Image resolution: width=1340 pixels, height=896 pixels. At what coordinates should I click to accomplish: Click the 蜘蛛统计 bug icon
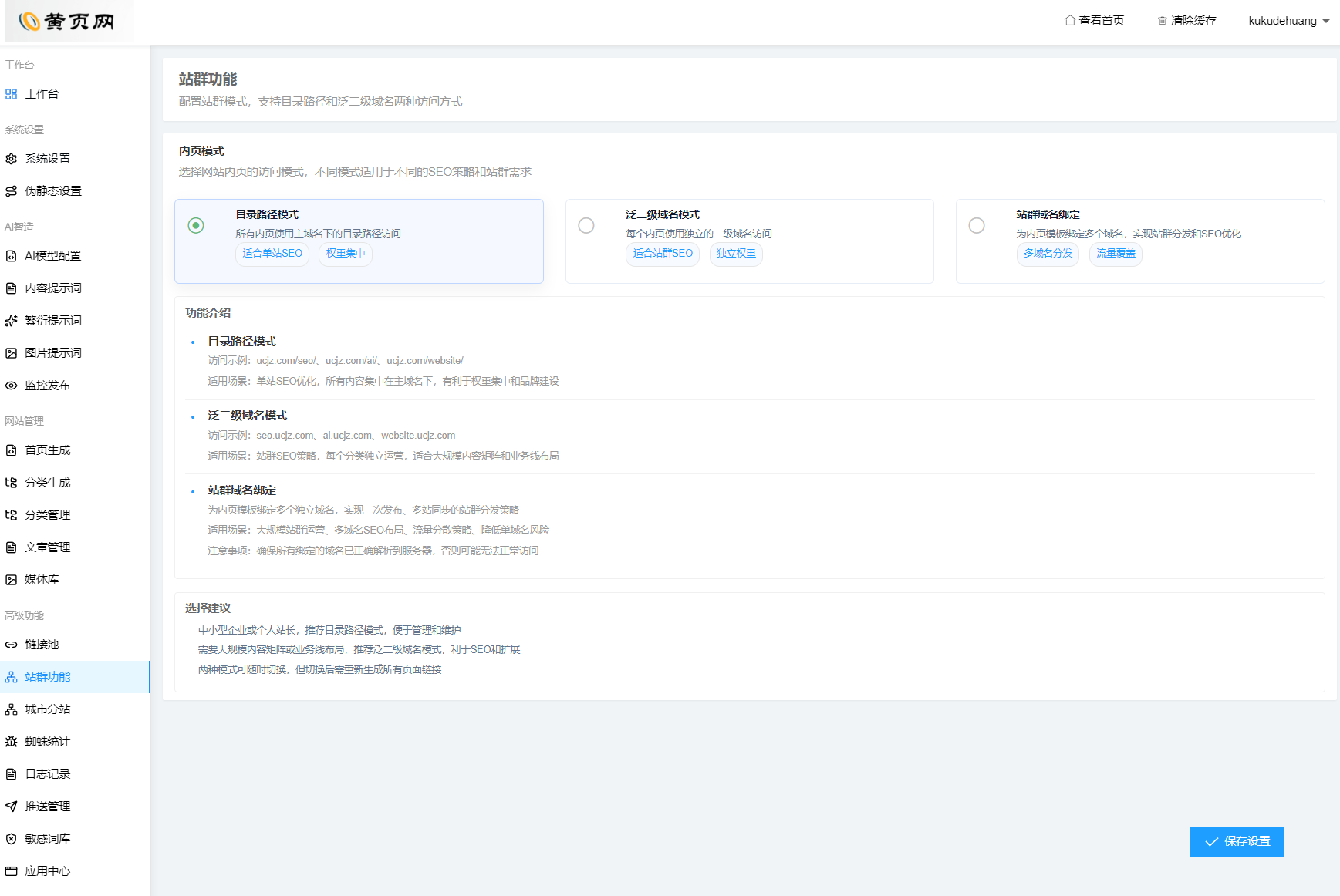(x=11, y=742)
